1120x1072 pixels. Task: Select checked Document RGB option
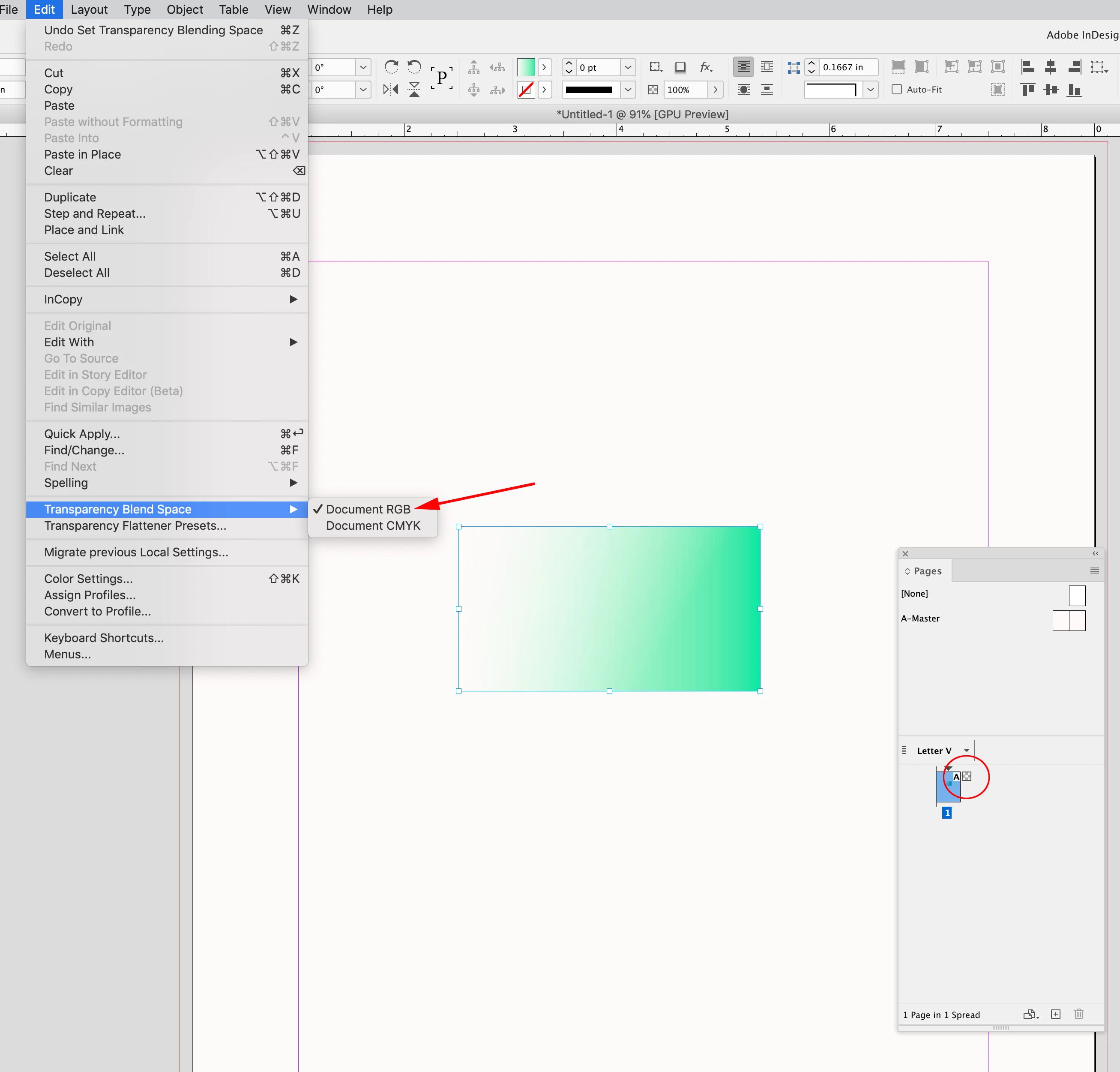tap(368, 509)
